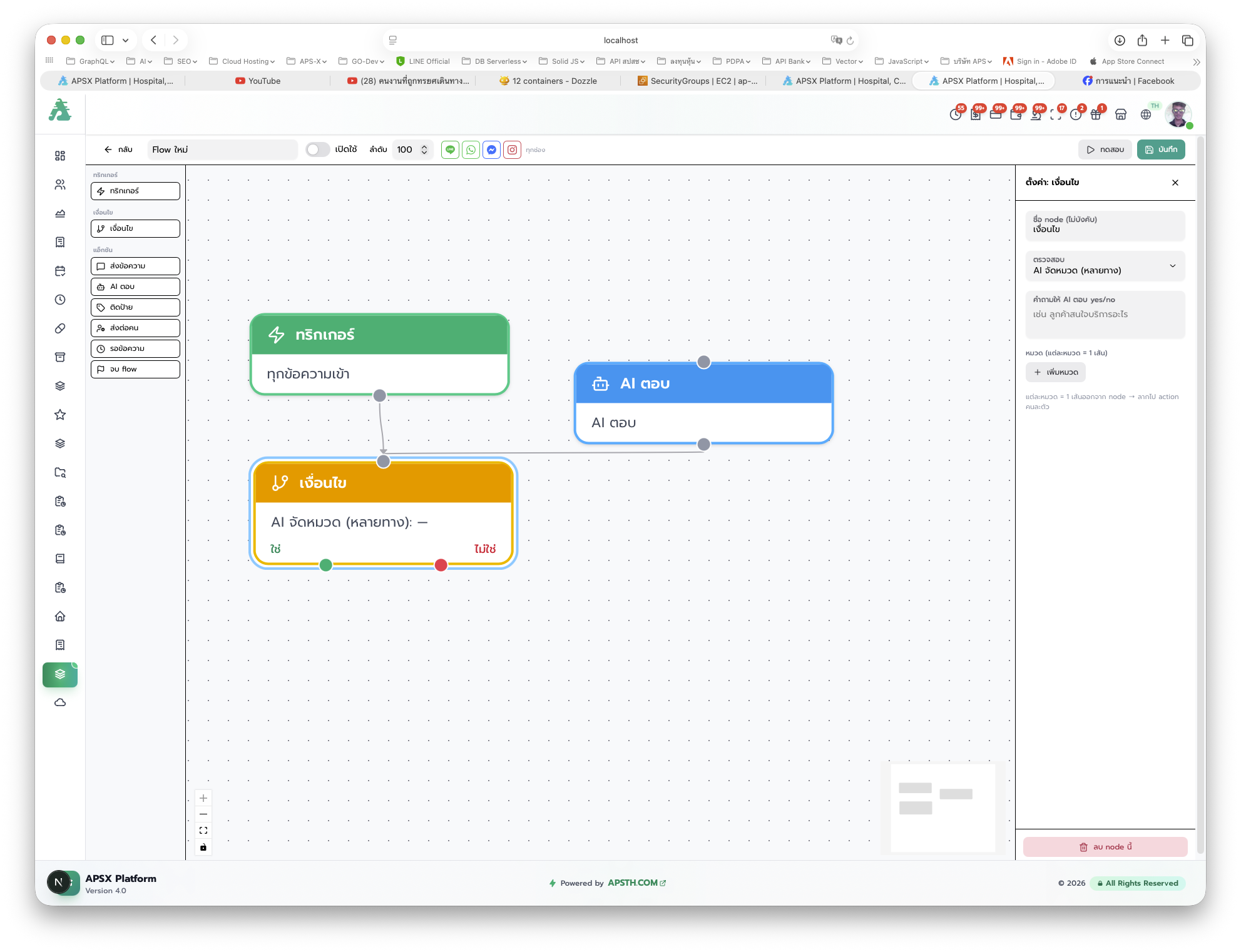Open the cloud sidebar icon
The image size is (1241, 952).
pyautogui.click(x=60, y=702)
